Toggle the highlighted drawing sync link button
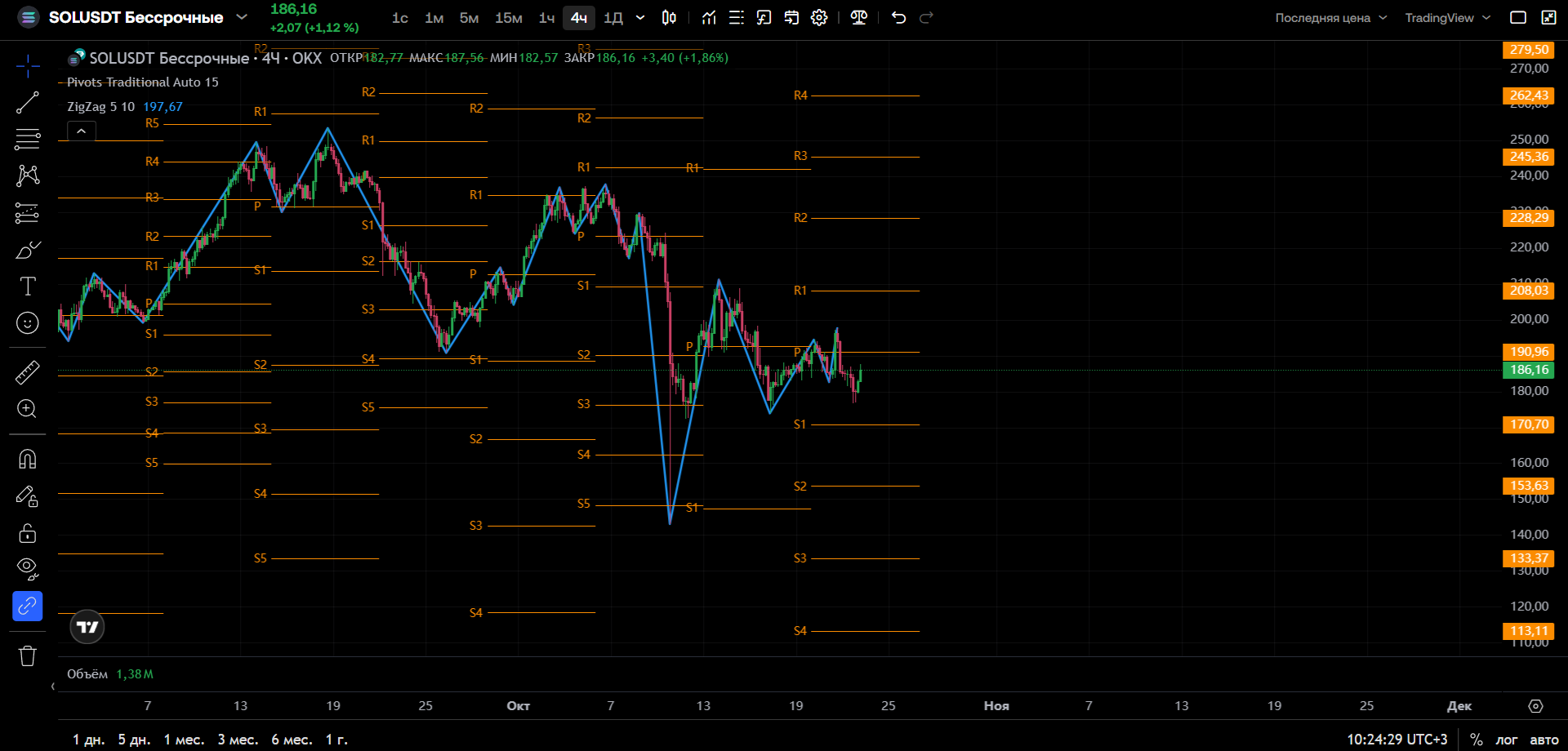Image resolution: width=1568 pixels, height=751 pixels. click(28, 607)
